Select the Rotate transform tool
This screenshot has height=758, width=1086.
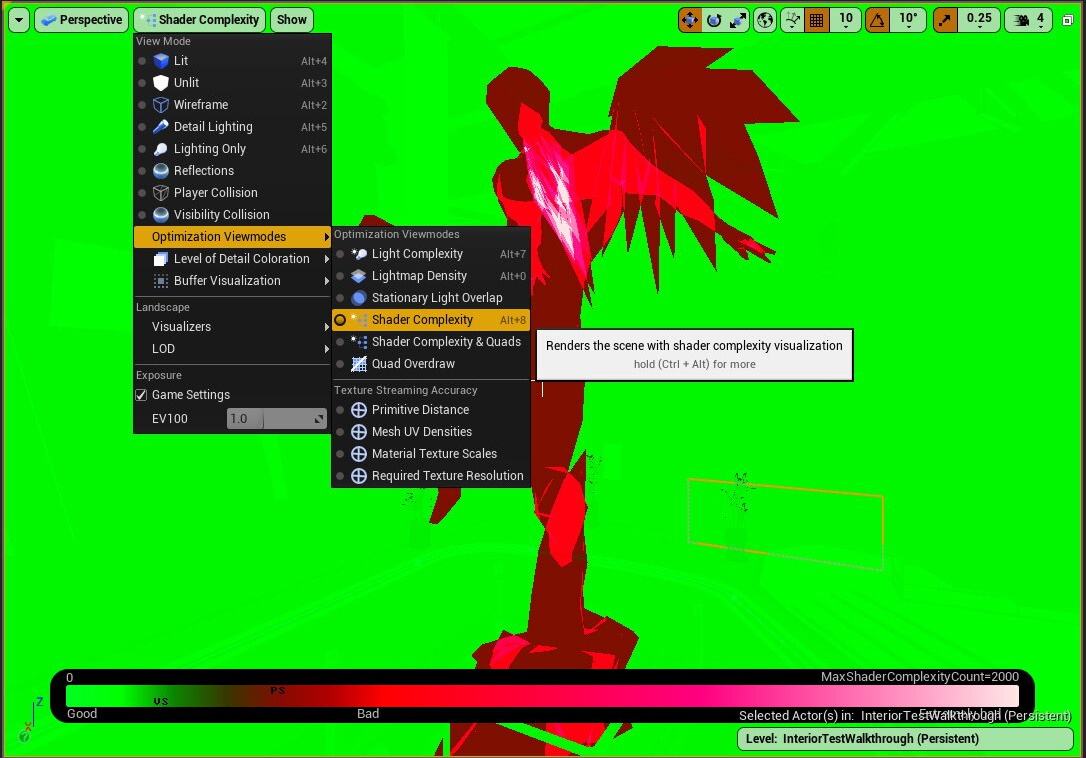(712, 20)
